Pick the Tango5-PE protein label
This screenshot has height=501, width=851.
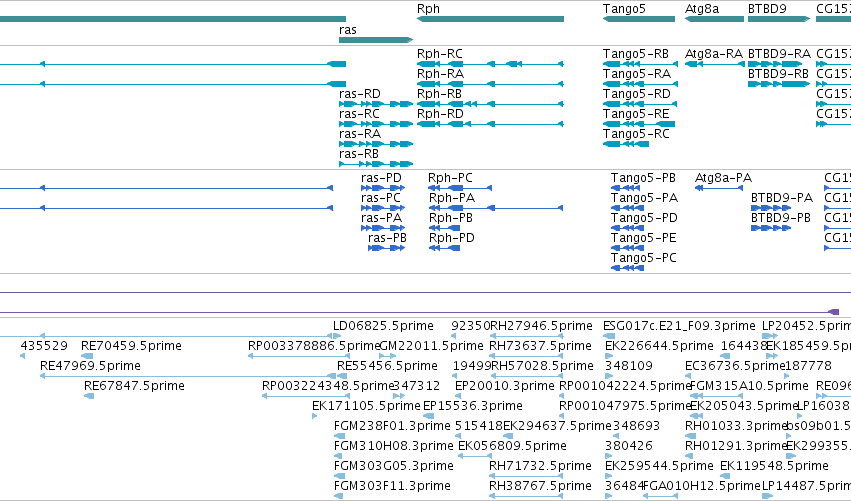tap(644, 238)
